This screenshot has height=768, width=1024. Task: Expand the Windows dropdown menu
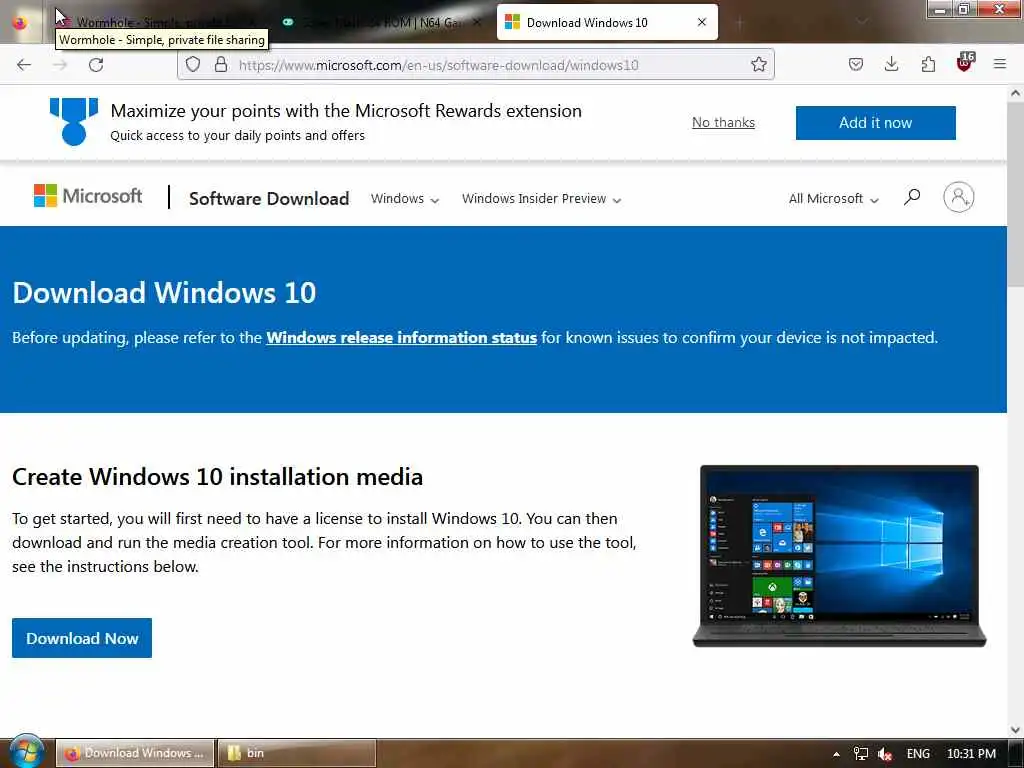[x=405, y=199]
